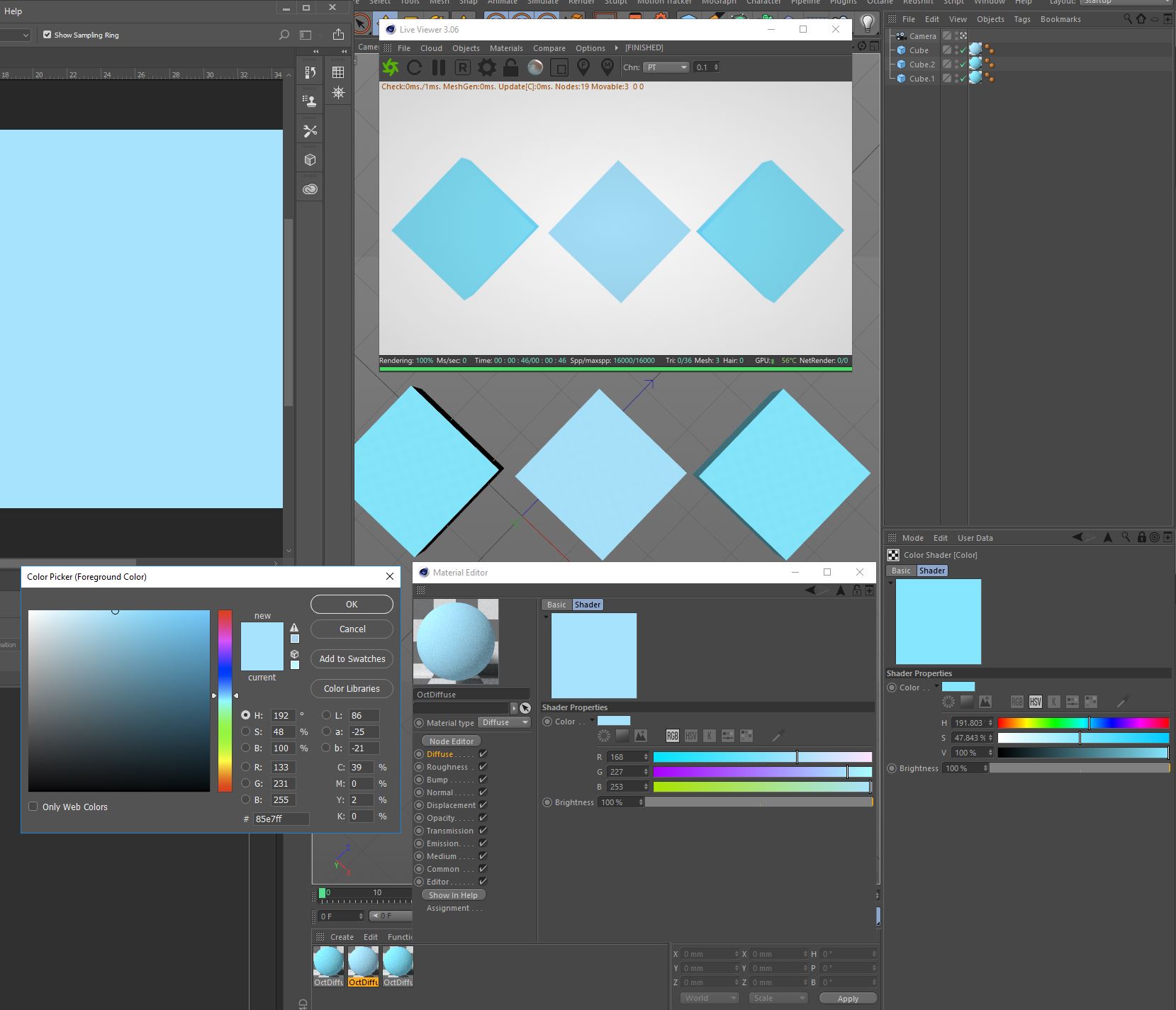Viewport: 1176px width, 1010px height.
Task: Open the Chn PT channel dropdown
Action: [x=666, y=67]
